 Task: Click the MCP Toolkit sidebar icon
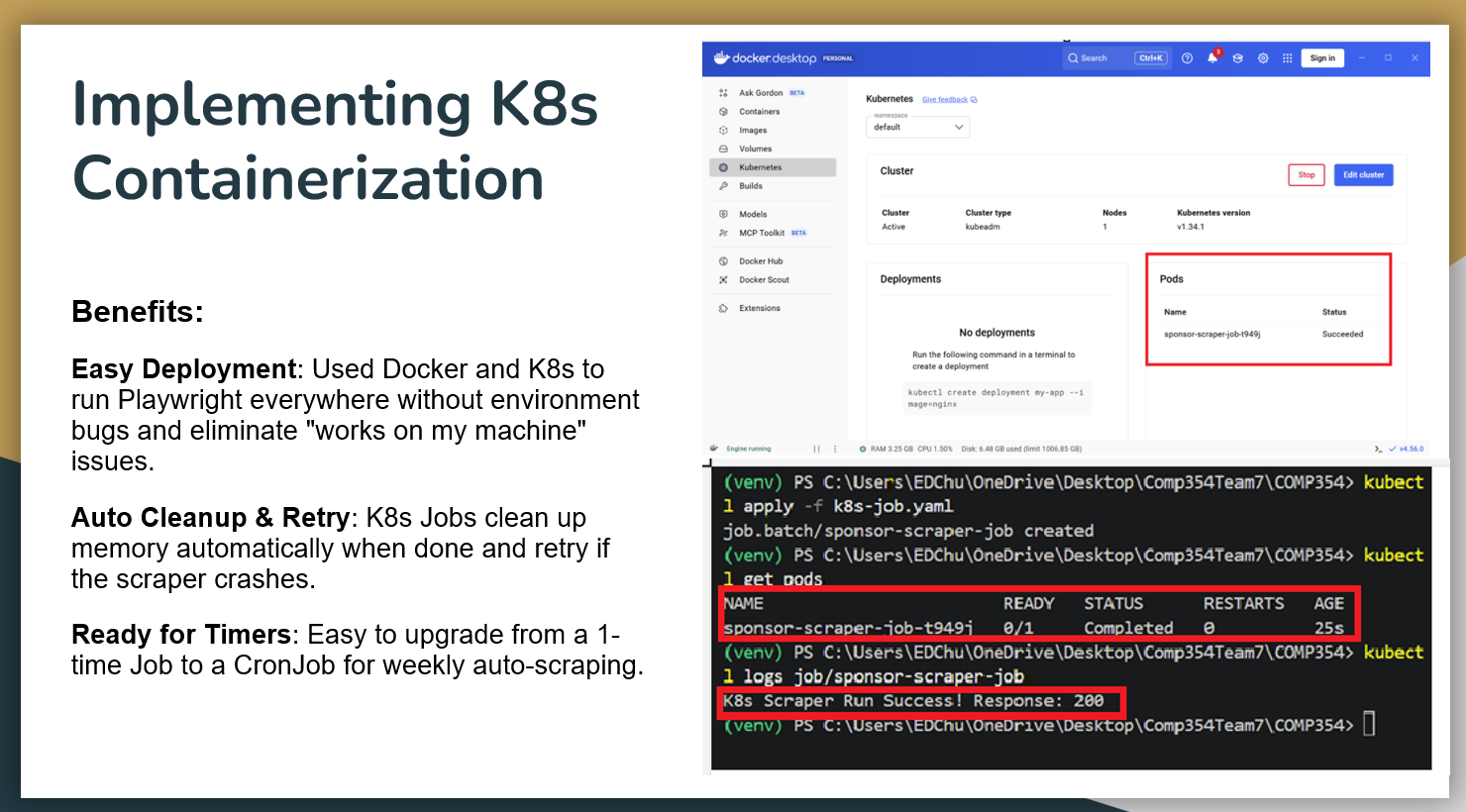pos(723,233)
